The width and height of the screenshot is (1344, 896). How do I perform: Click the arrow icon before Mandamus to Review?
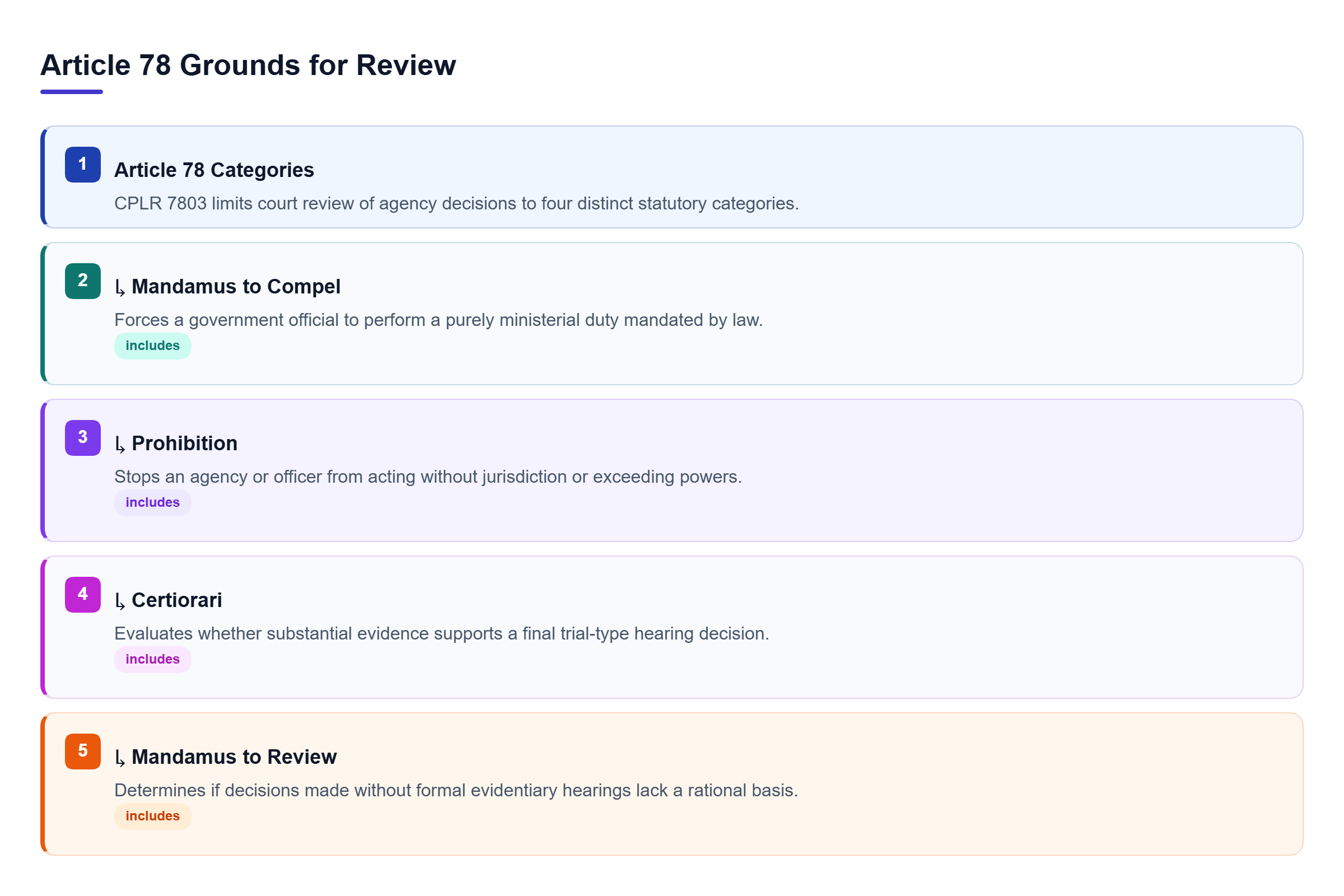tap(120, 758)
